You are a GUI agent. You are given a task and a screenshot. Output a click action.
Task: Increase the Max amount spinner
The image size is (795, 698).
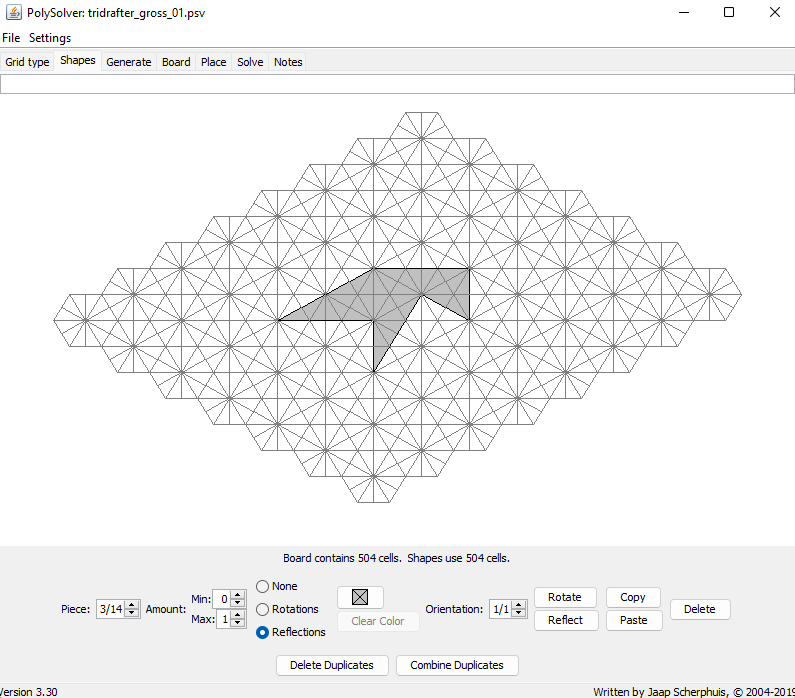click(x=237, y=615)
